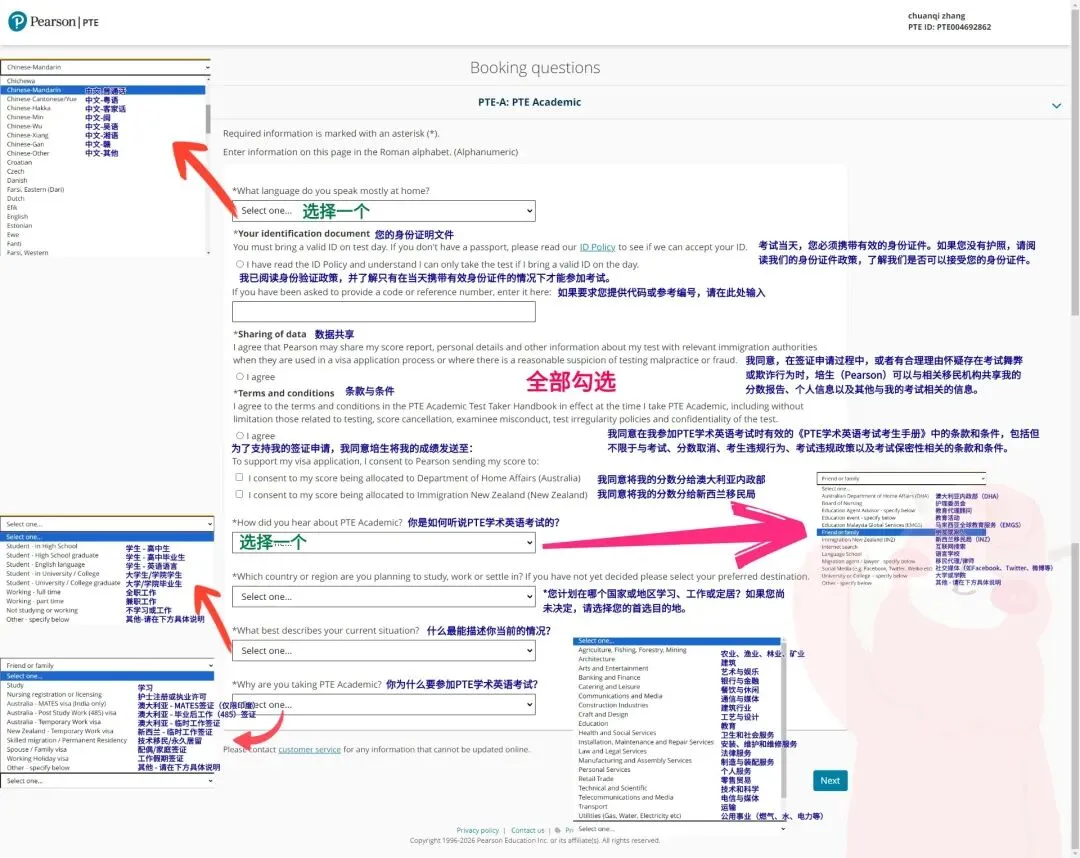Choose Chinese-Other in the language list
Screen dimensions: 1080x858
[28, 153]
